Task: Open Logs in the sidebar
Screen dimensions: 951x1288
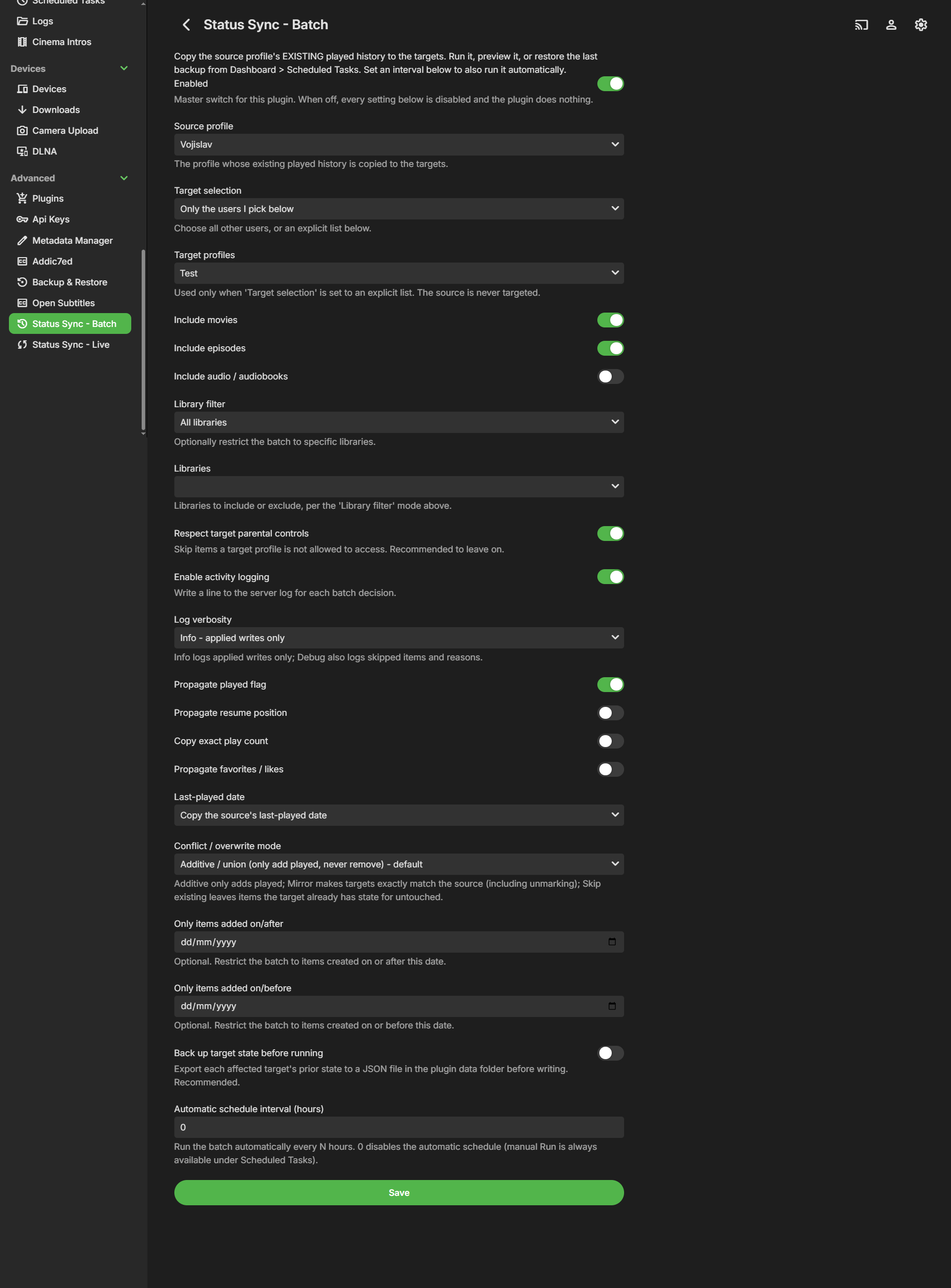Action: point(70,21)
